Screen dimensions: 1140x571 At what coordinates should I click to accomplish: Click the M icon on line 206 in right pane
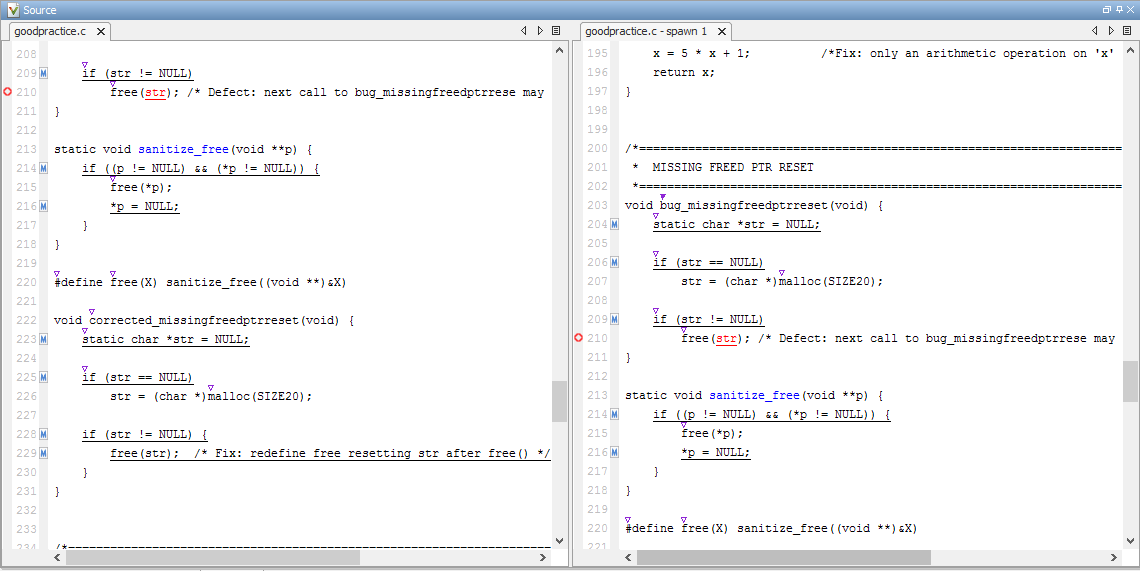615,262
